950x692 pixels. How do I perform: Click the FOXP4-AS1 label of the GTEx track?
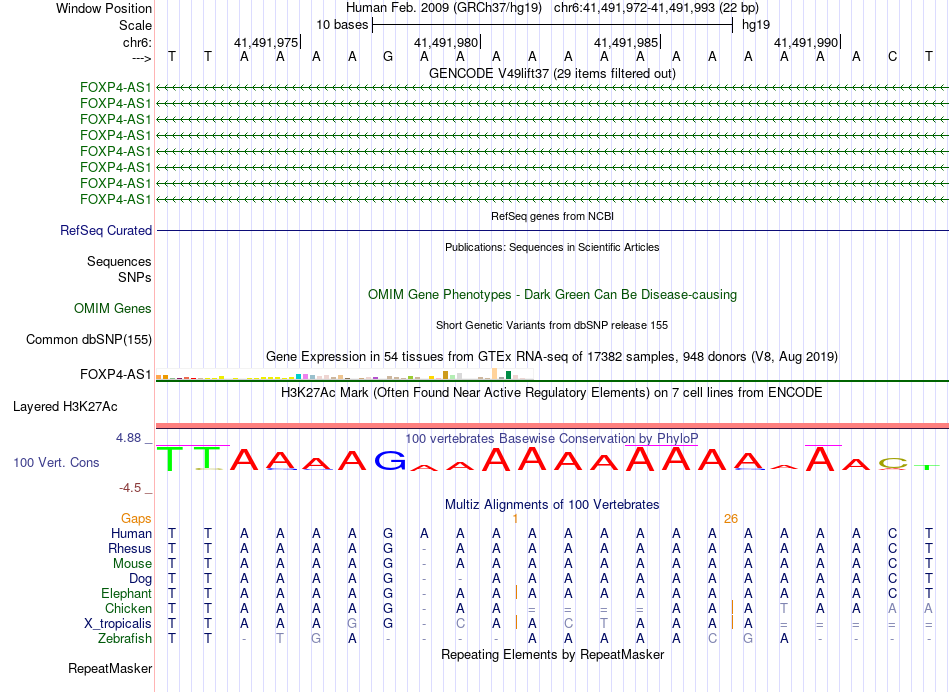[115, 374]
